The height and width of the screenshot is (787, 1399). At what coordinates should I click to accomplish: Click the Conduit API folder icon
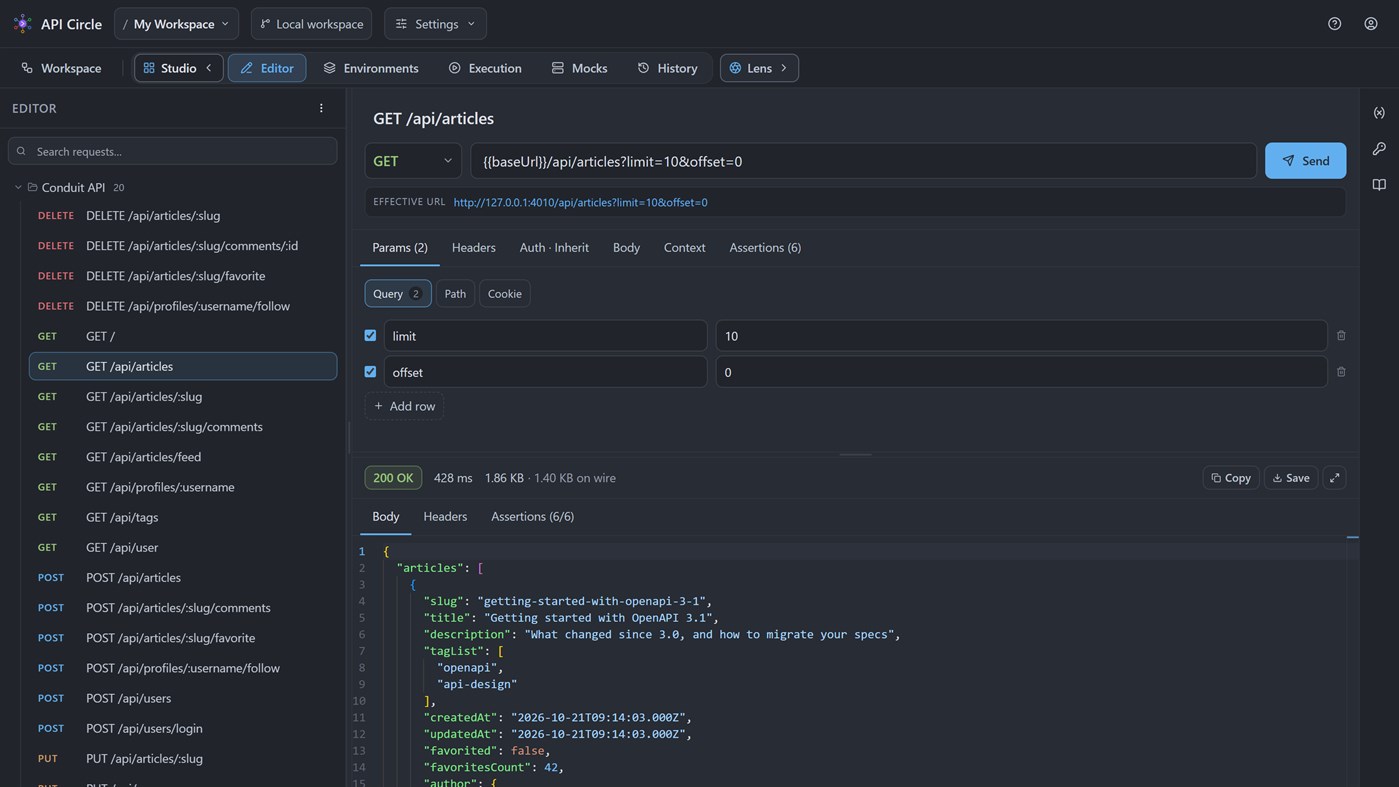(32, 187)
